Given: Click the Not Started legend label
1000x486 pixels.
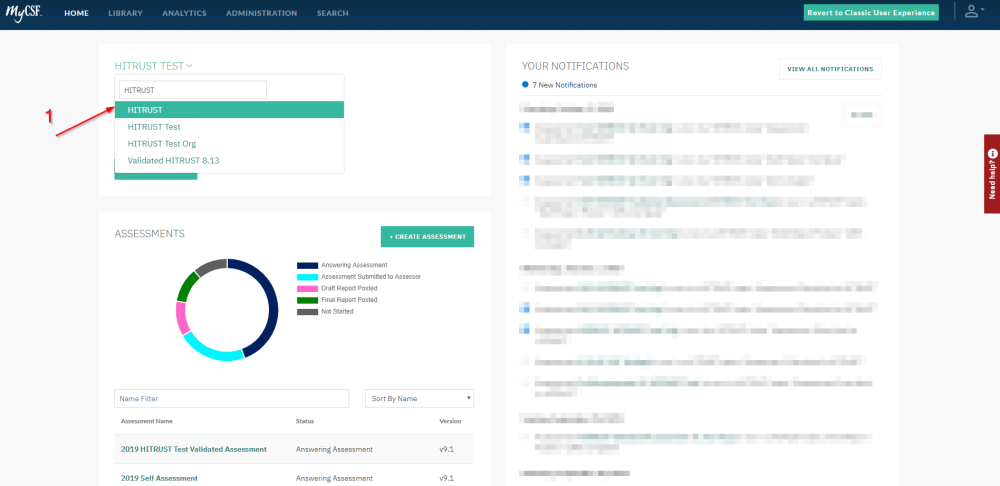Looking at the screenshot, I should [337, 311].
